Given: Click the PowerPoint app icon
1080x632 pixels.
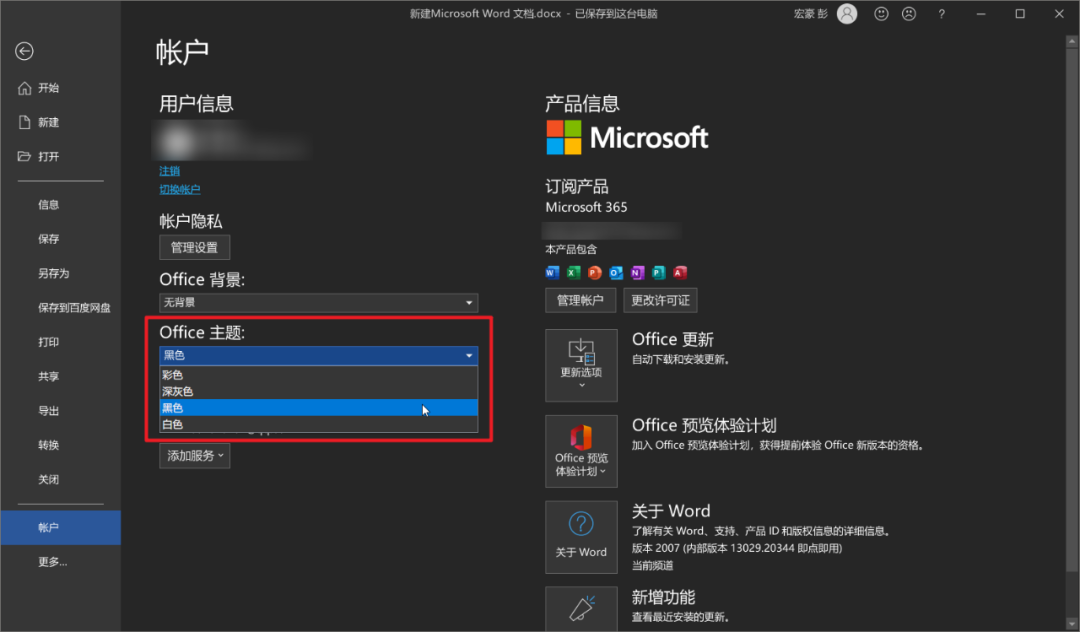Looking at the screenshot, I should coord(595,273).
